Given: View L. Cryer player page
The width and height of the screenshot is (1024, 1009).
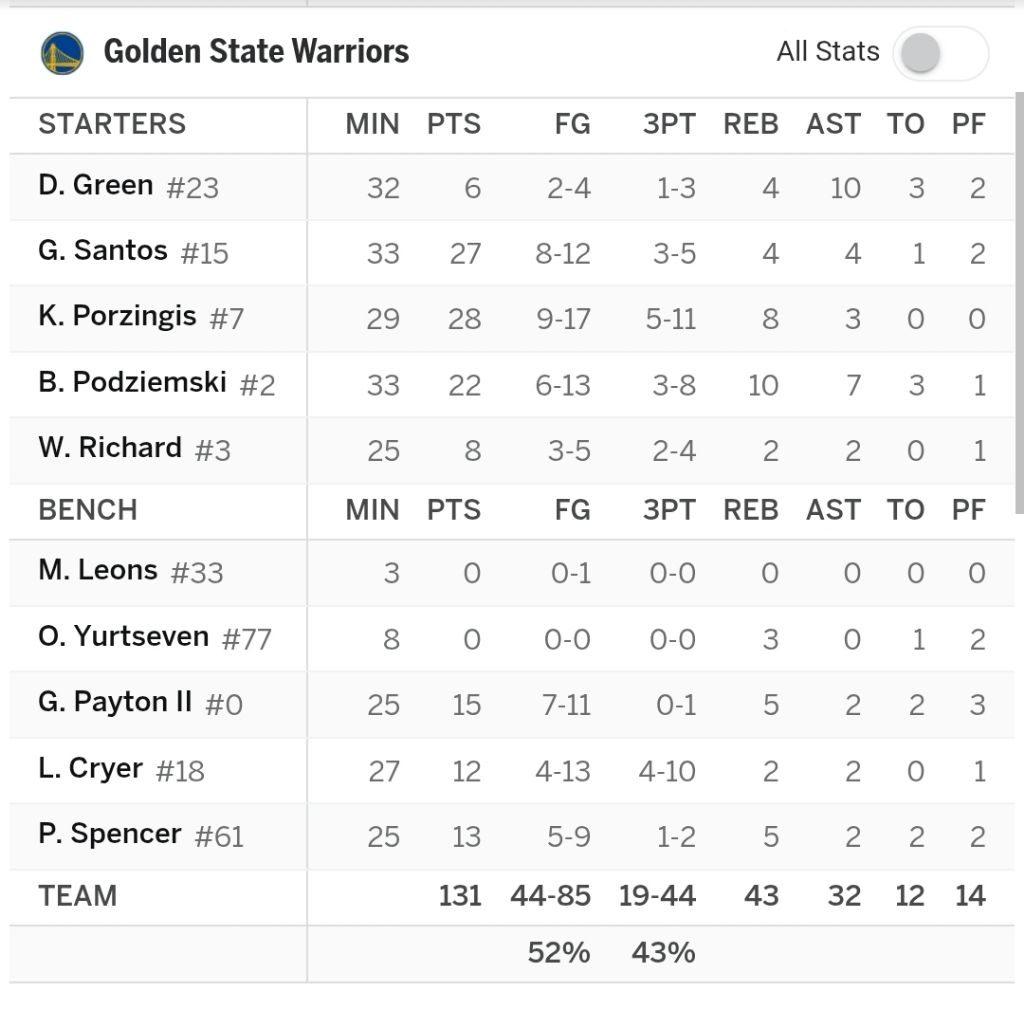Looking at the screenshot, I should pos(90,768).
